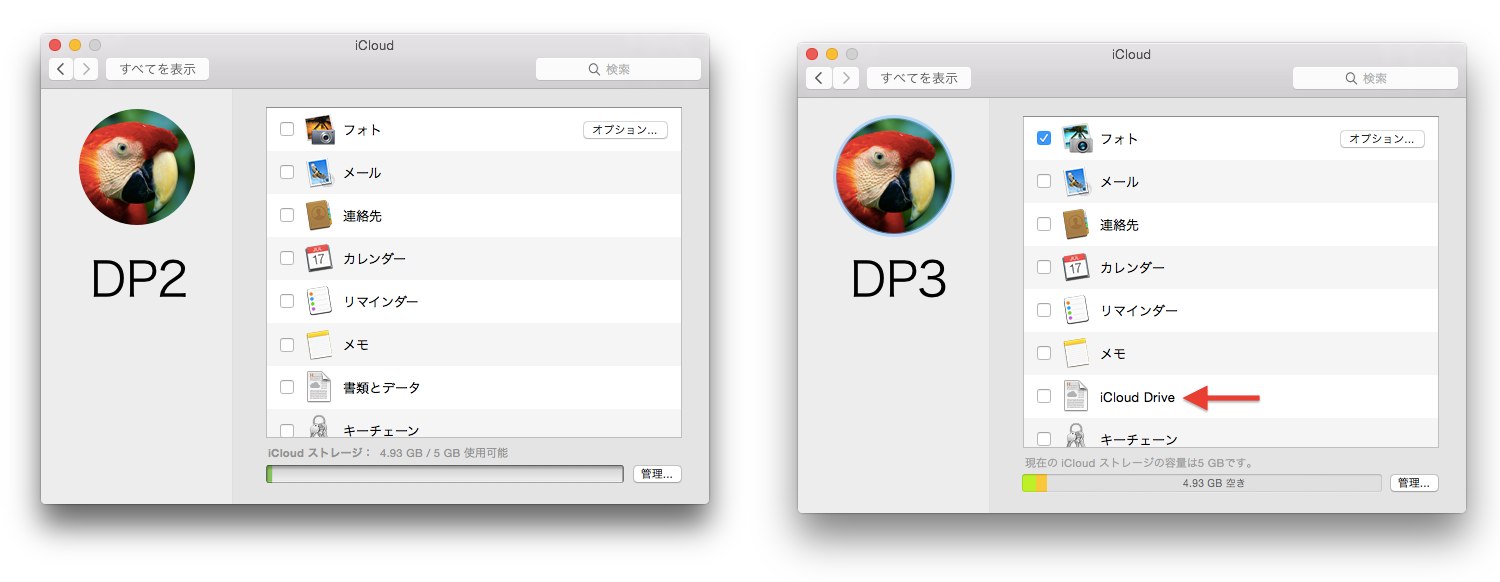Select the iCloud Drive label in DP3 list
The width and height of the screenshot is (1500, 582).
[x=1137, y=397]
